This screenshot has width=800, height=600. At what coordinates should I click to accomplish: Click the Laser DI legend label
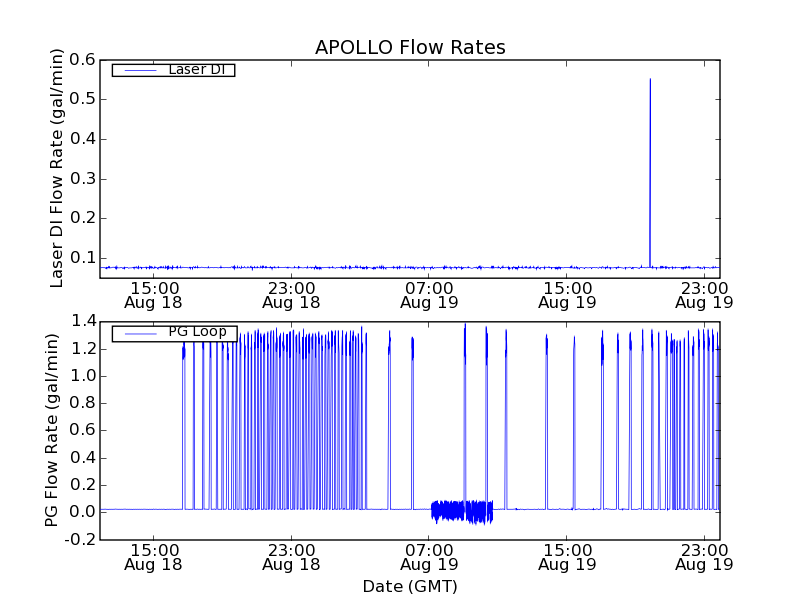196,69
